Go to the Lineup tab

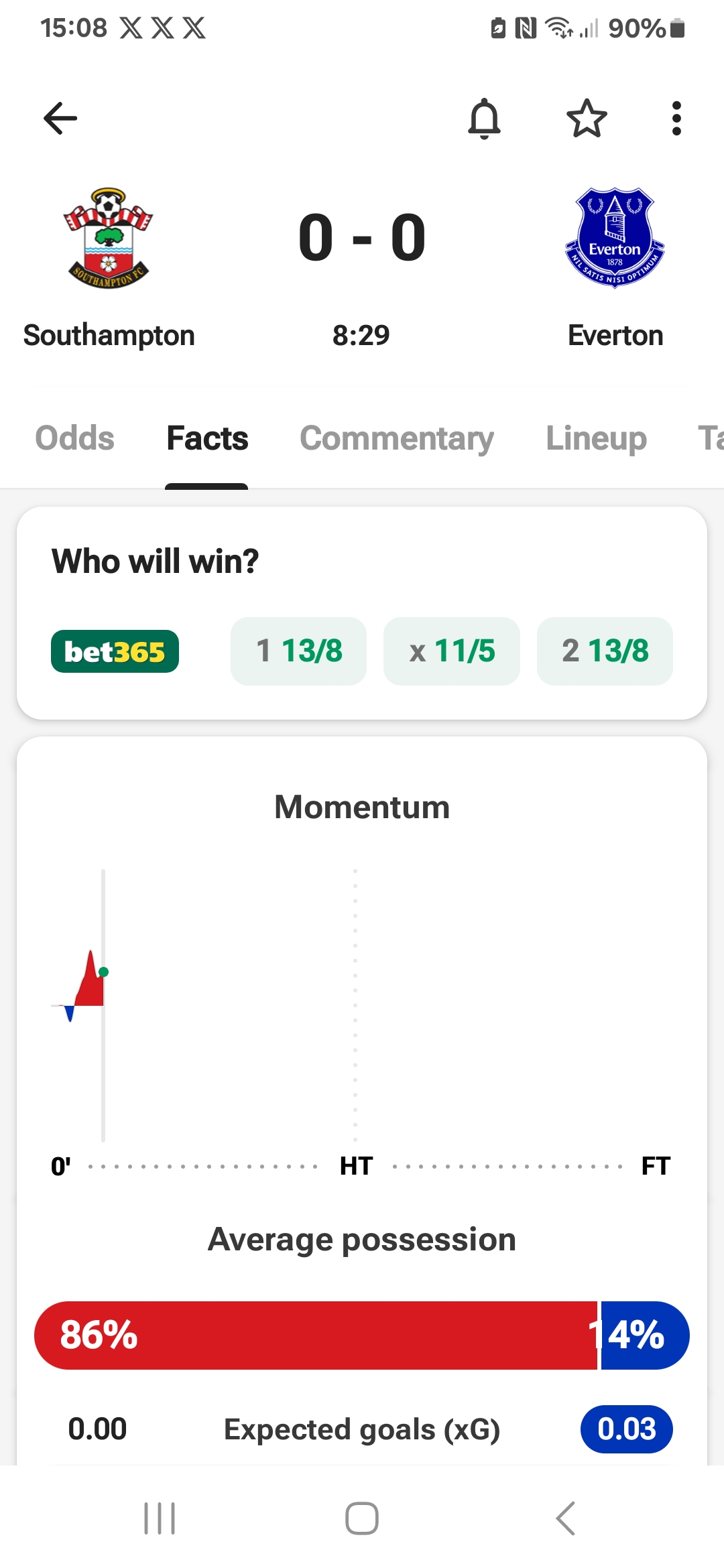click(596, 438)
